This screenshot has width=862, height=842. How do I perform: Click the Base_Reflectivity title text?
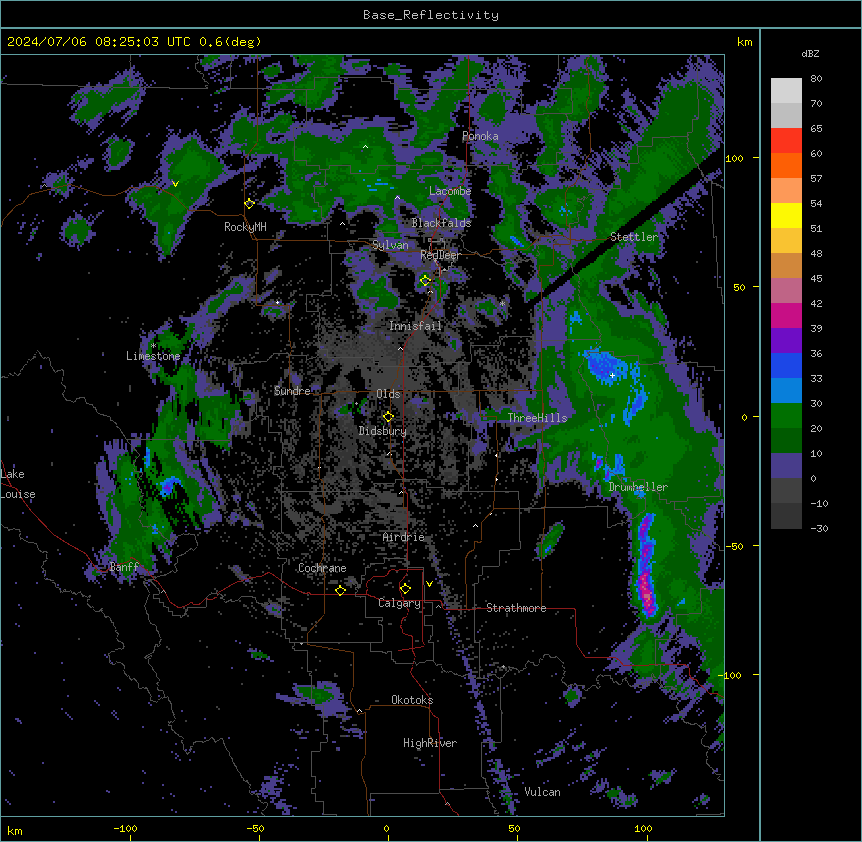(431, 15)
